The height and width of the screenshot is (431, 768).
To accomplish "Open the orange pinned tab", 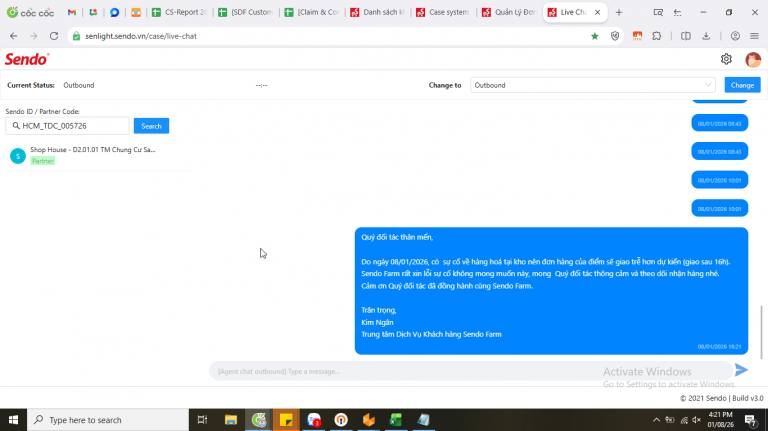I will click(136, 12).
